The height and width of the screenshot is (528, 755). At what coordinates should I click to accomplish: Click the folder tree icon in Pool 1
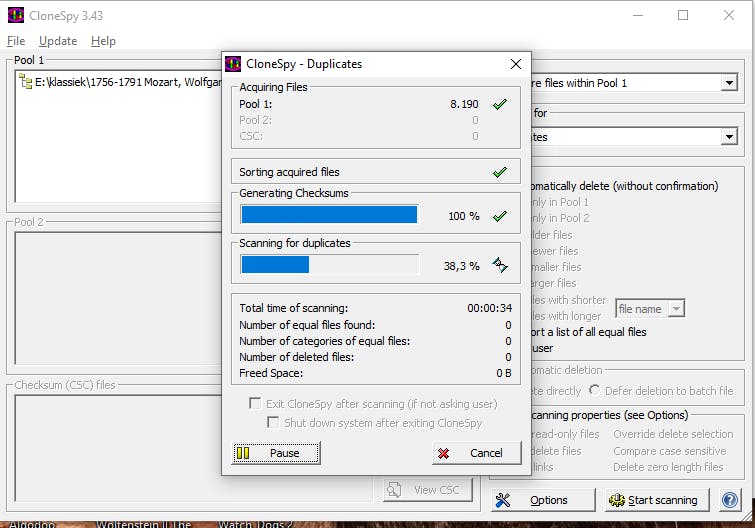[25, 82]
